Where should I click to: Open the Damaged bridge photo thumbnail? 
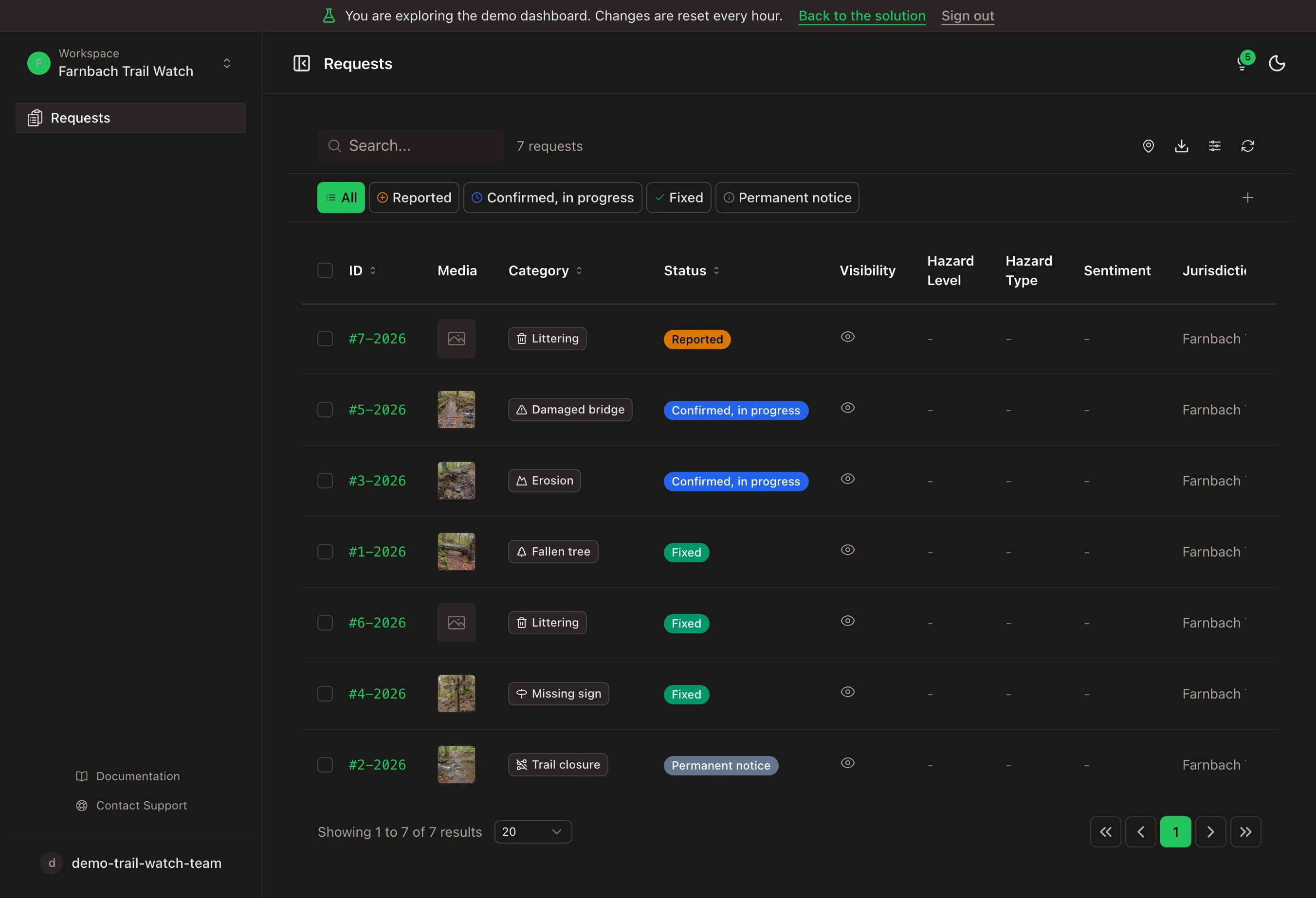coord(457,410)
